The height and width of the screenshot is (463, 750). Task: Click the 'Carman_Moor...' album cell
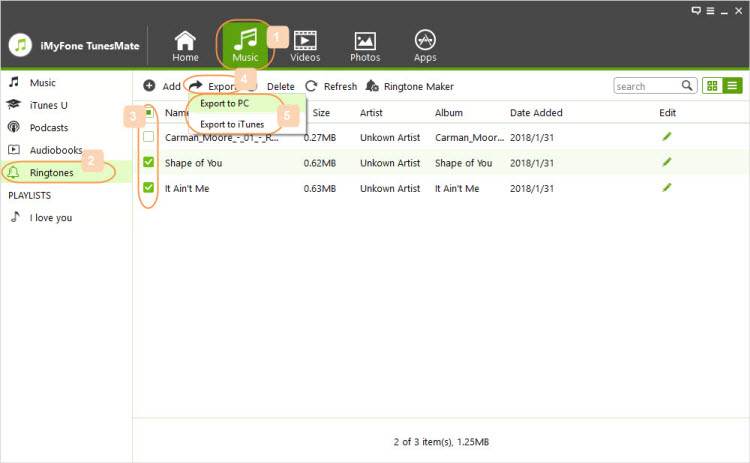pos(469,138)
